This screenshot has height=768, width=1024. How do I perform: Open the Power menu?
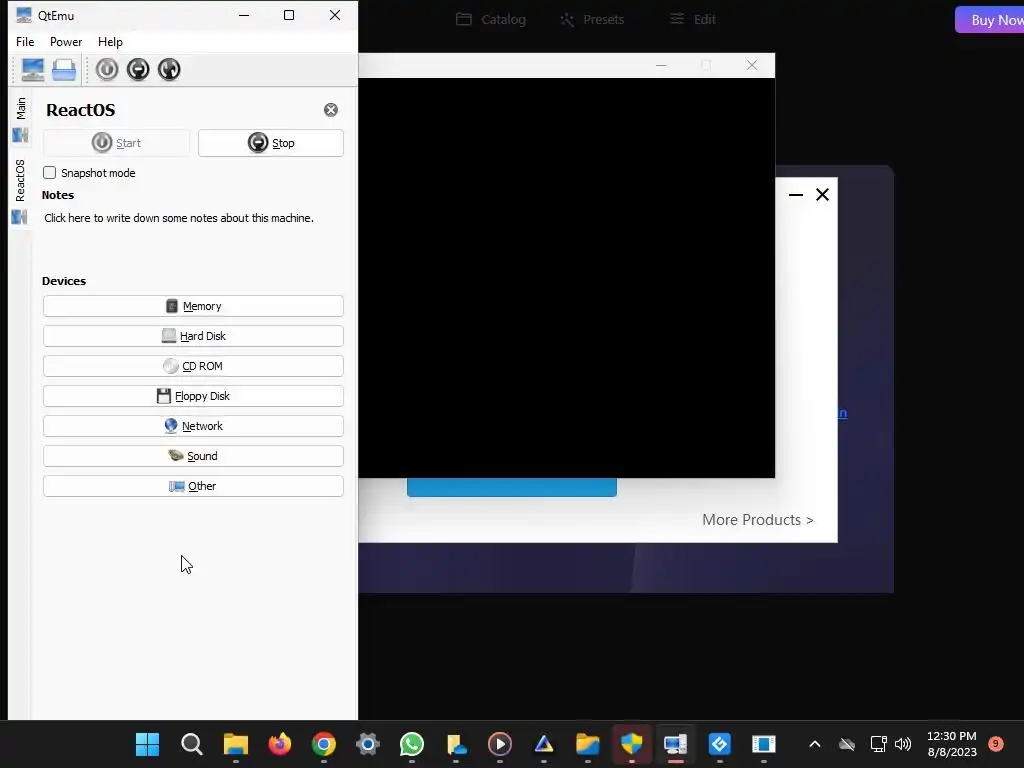[66, 42]
